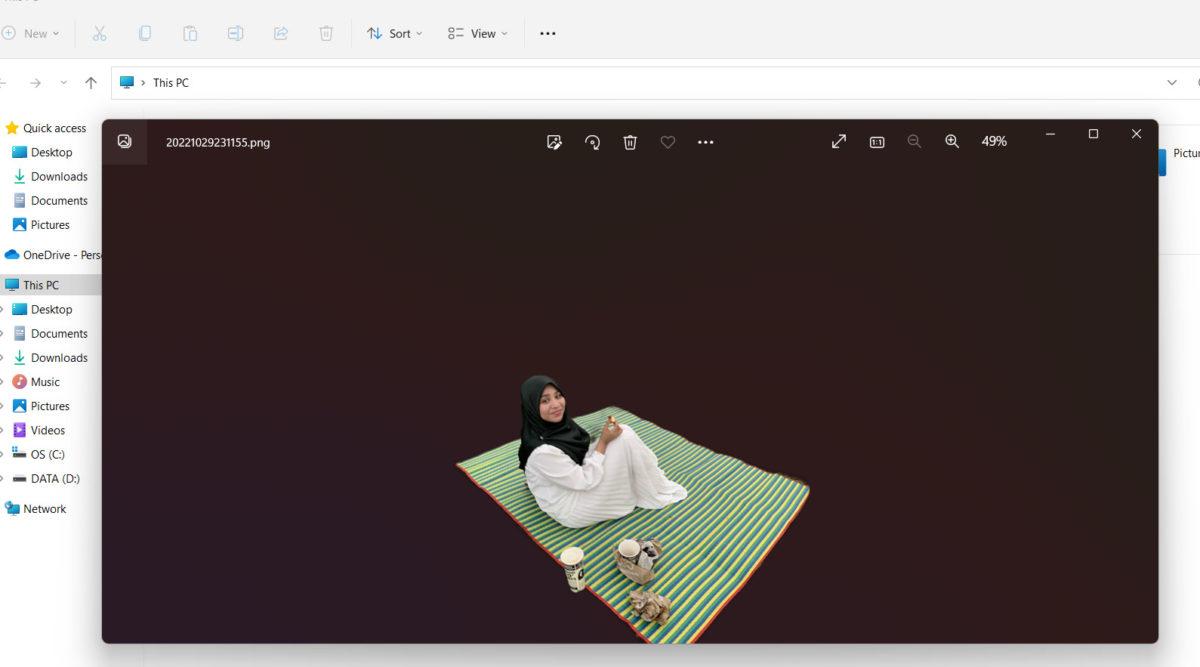
Task: Mark the photo as favorite using the heart
Action: 668,142
